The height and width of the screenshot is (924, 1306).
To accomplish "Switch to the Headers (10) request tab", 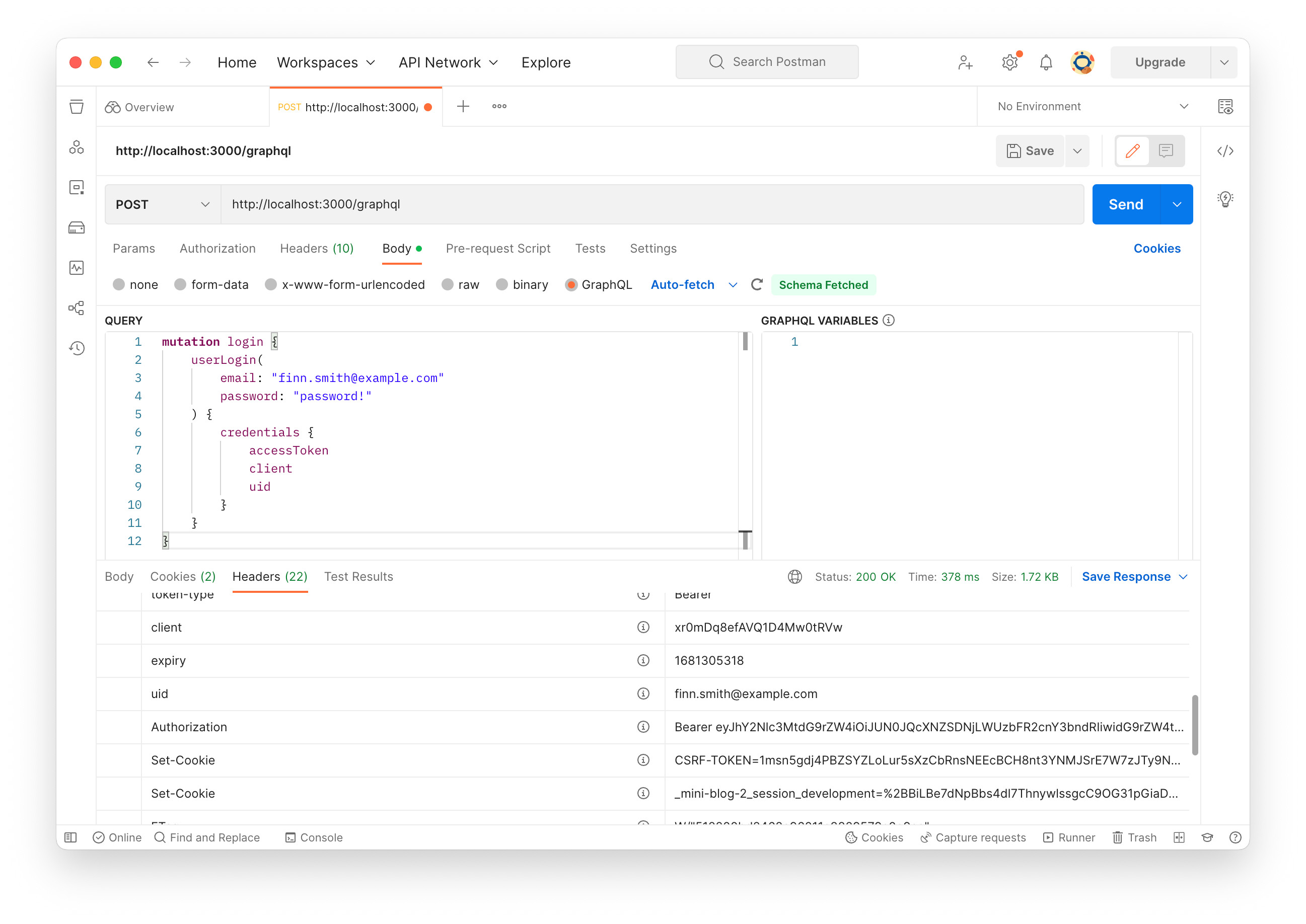I will pyautogui.click(x=316, y=248).
